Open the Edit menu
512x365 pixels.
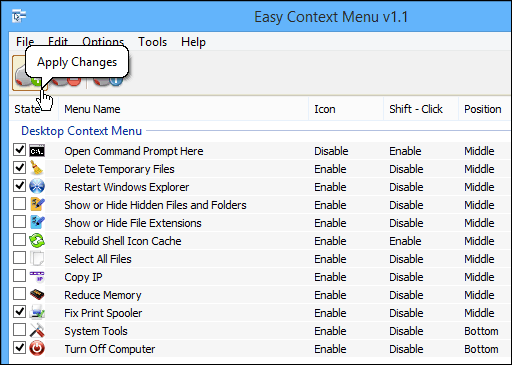(58, 42)
